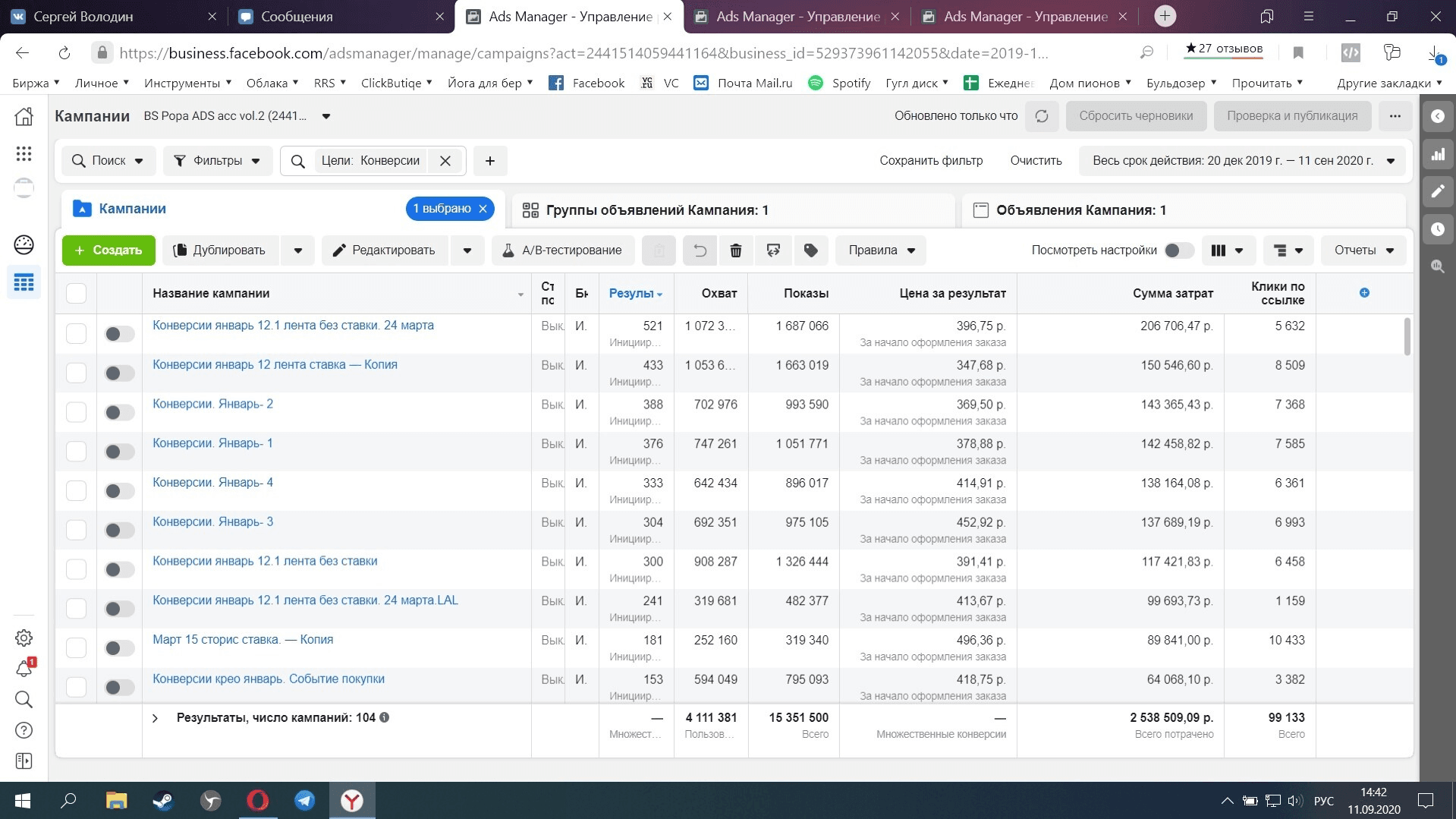Screen dimensions: 1456x819
Task: Remove the Цели: Конверсии filter chip
Action: 445,161
